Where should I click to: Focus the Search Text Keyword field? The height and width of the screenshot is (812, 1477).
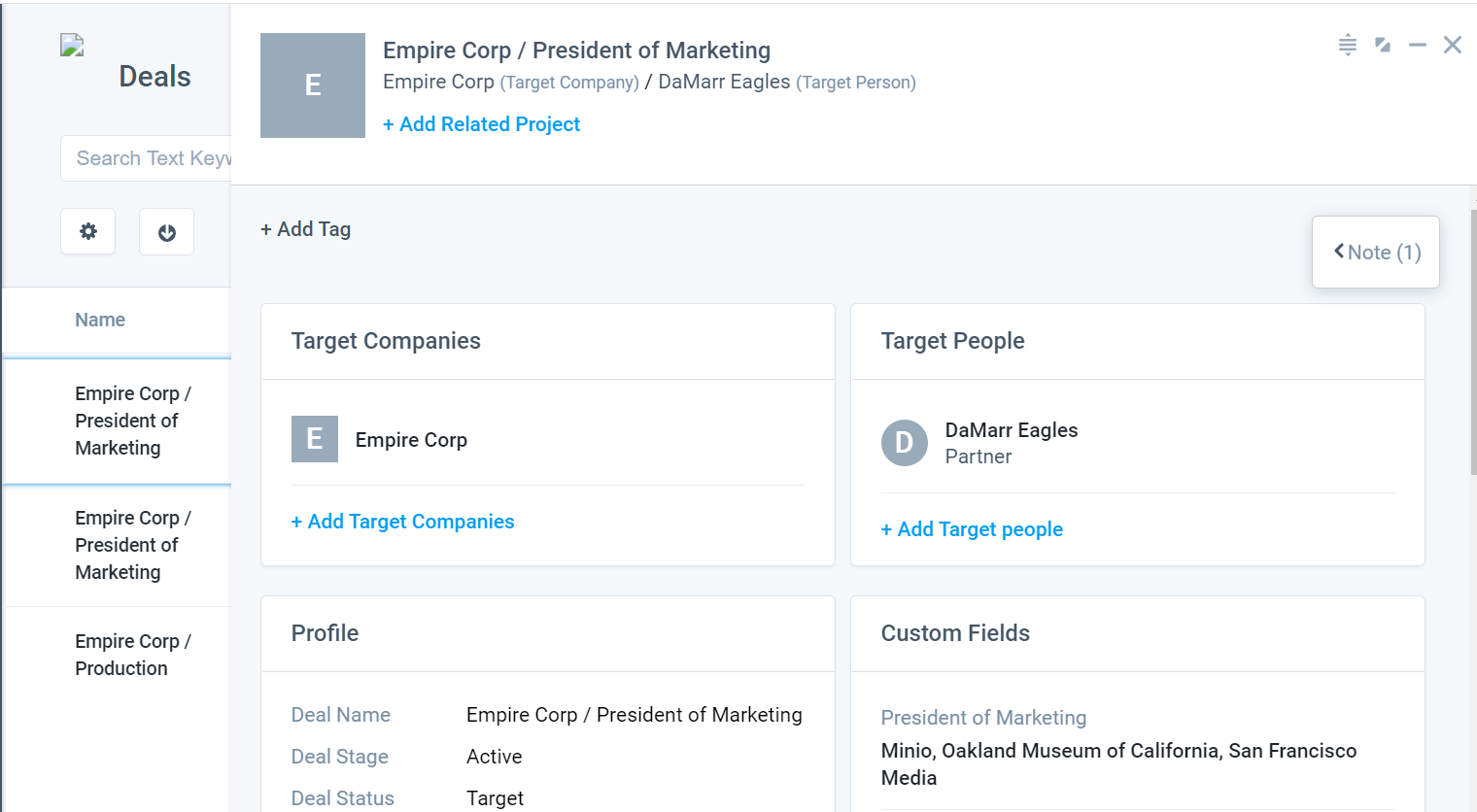tap(146, 158)
